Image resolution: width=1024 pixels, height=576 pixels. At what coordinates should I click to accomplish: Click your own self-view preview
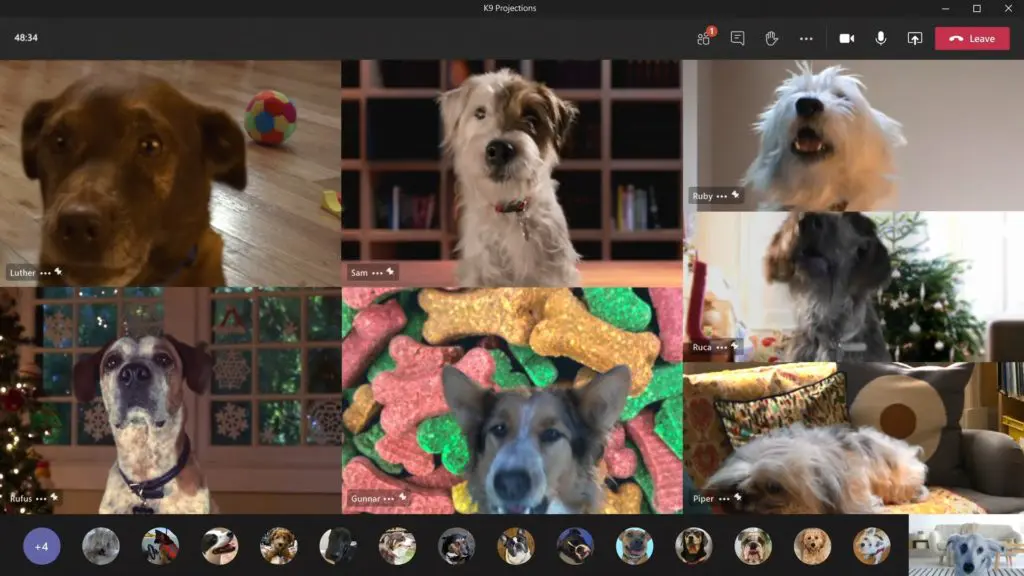(967, 545)
